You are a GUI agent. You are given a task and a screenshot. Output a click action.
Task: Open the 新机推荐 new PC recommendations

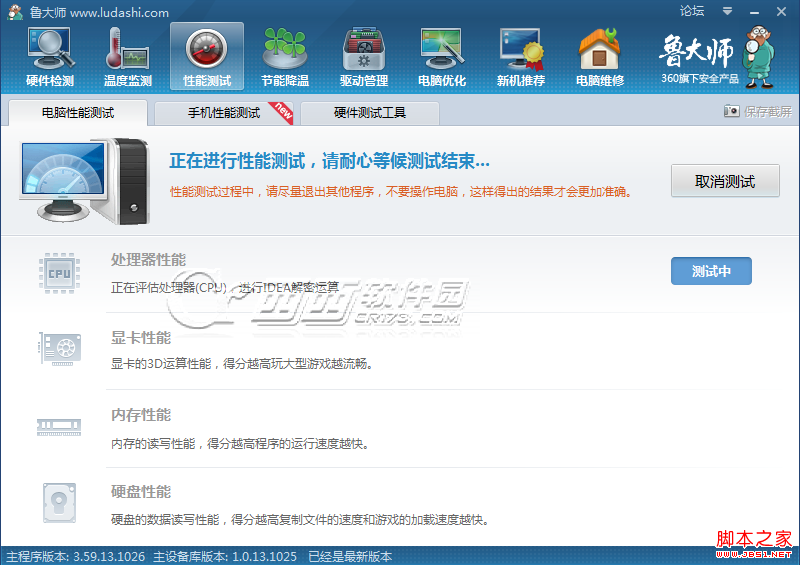[521, 57]
